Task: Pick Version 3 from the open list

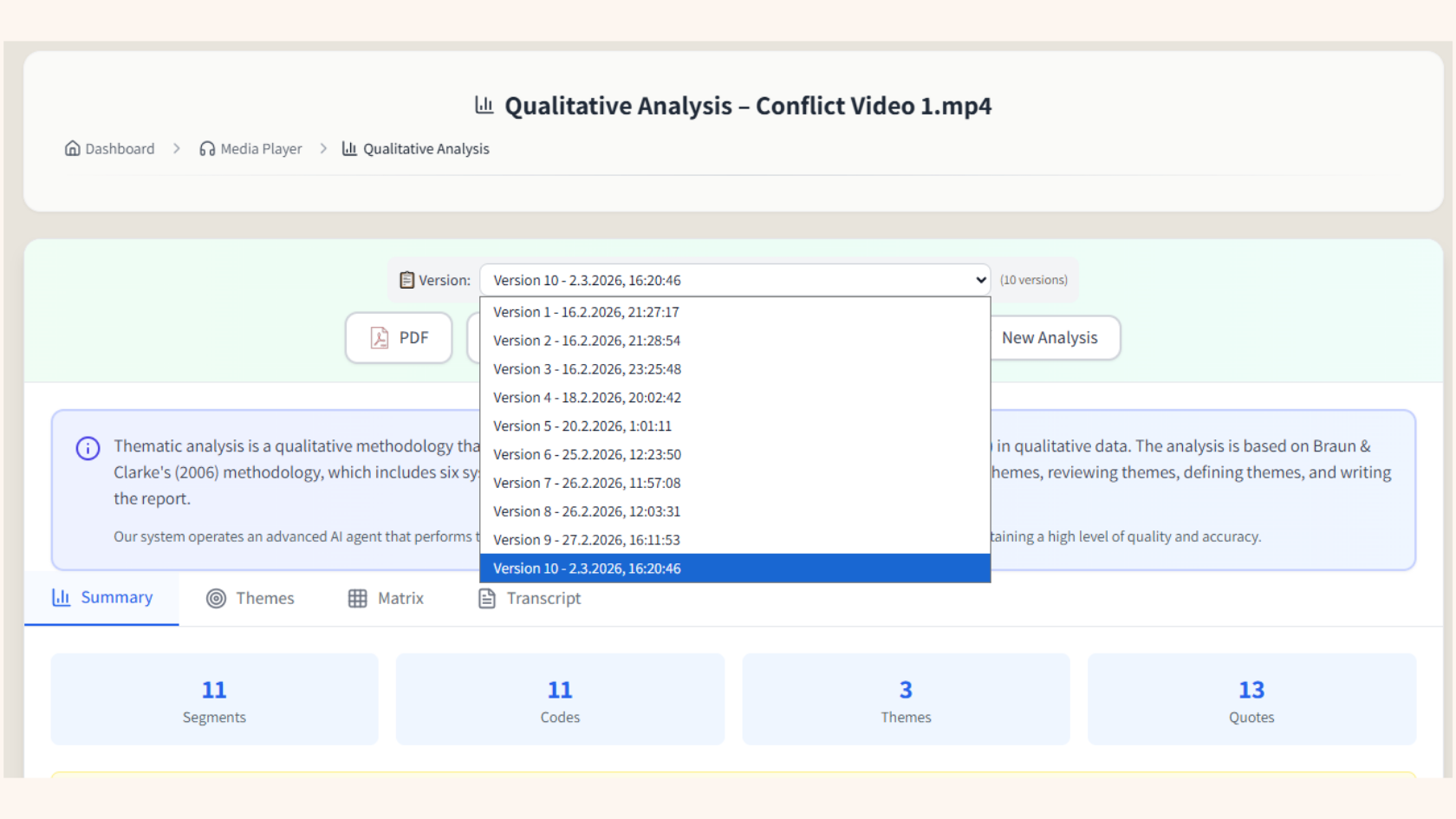Action: 587,368
